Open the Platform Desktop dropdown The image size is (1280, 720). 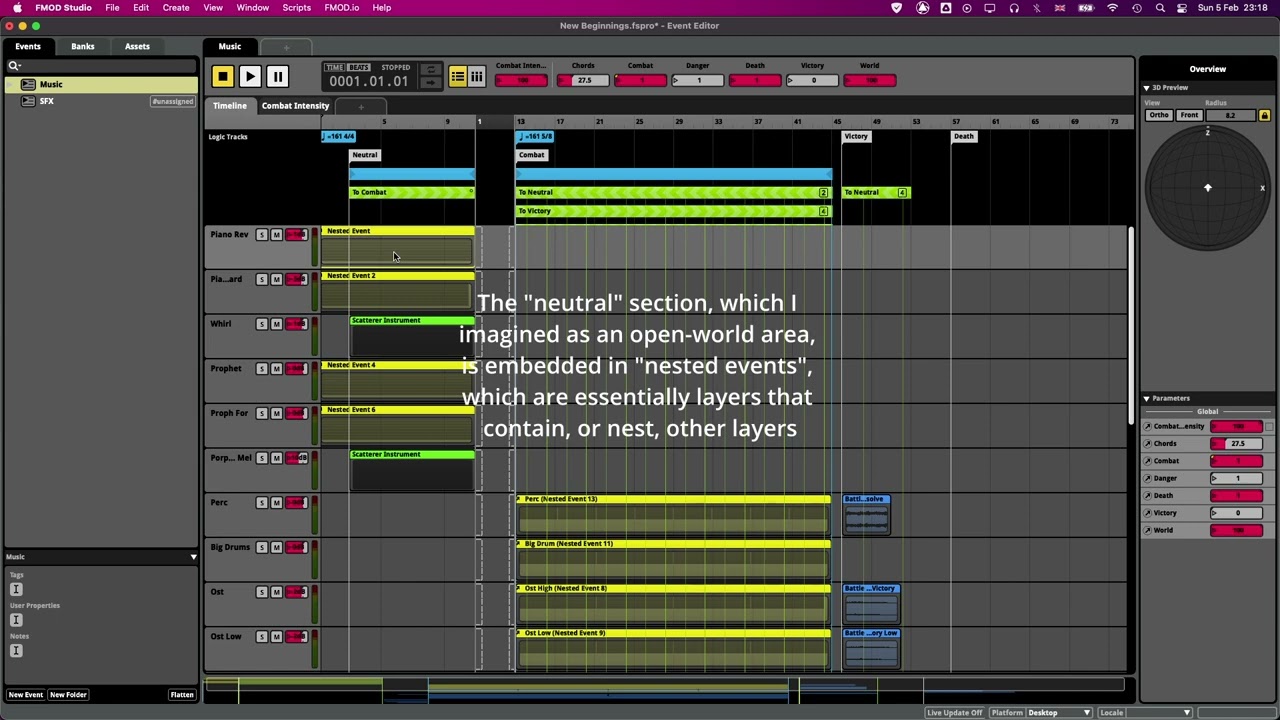[1059, 713]
